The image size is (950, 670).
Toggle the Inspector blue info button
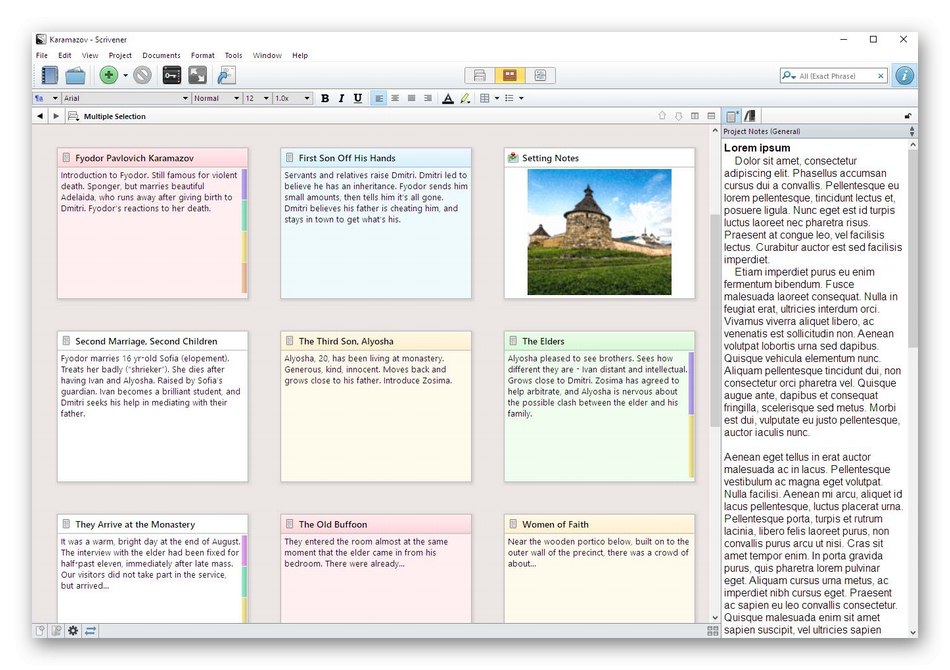pyautogui.click(x=904, y=76)
